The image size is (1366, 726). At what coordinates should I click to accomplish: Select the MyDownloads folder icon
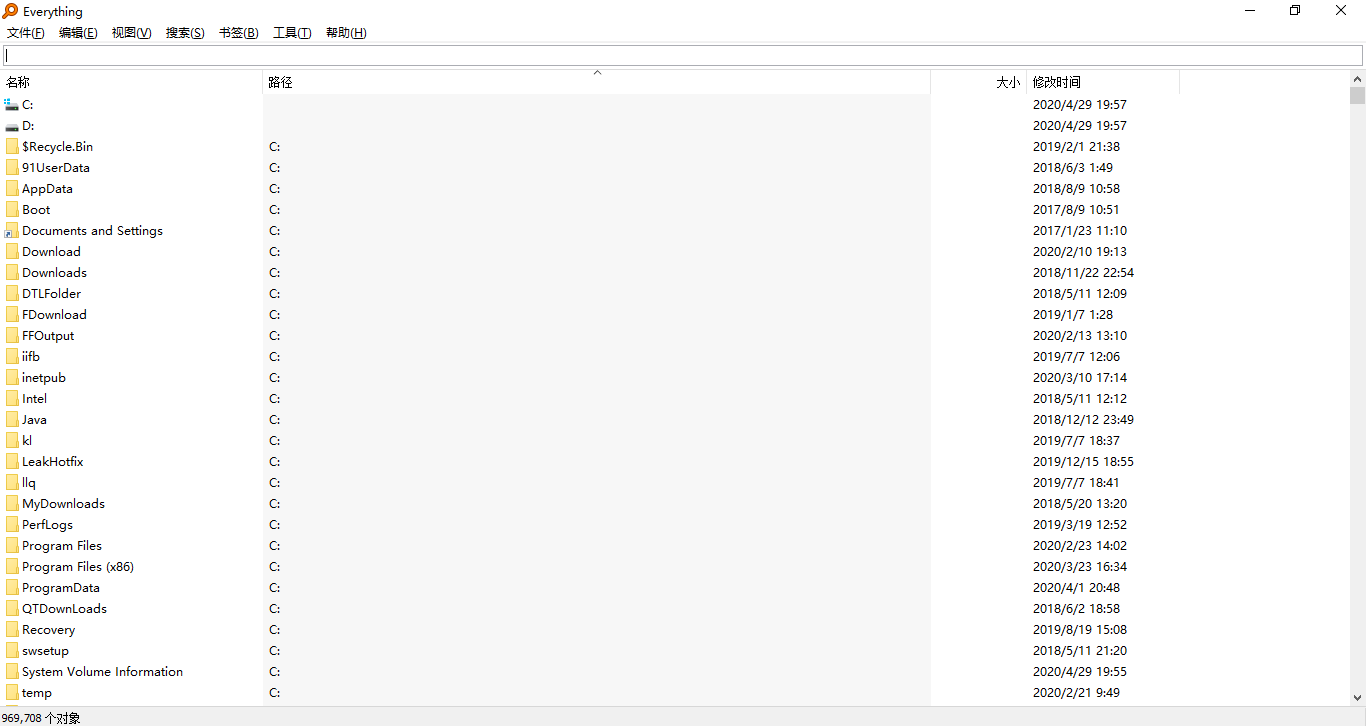[12, 503]
